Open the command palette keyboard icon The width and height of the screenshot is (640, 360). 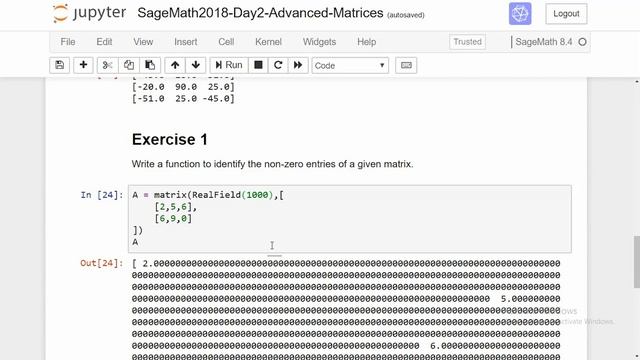pyautogui.click(x=406, y=65)
